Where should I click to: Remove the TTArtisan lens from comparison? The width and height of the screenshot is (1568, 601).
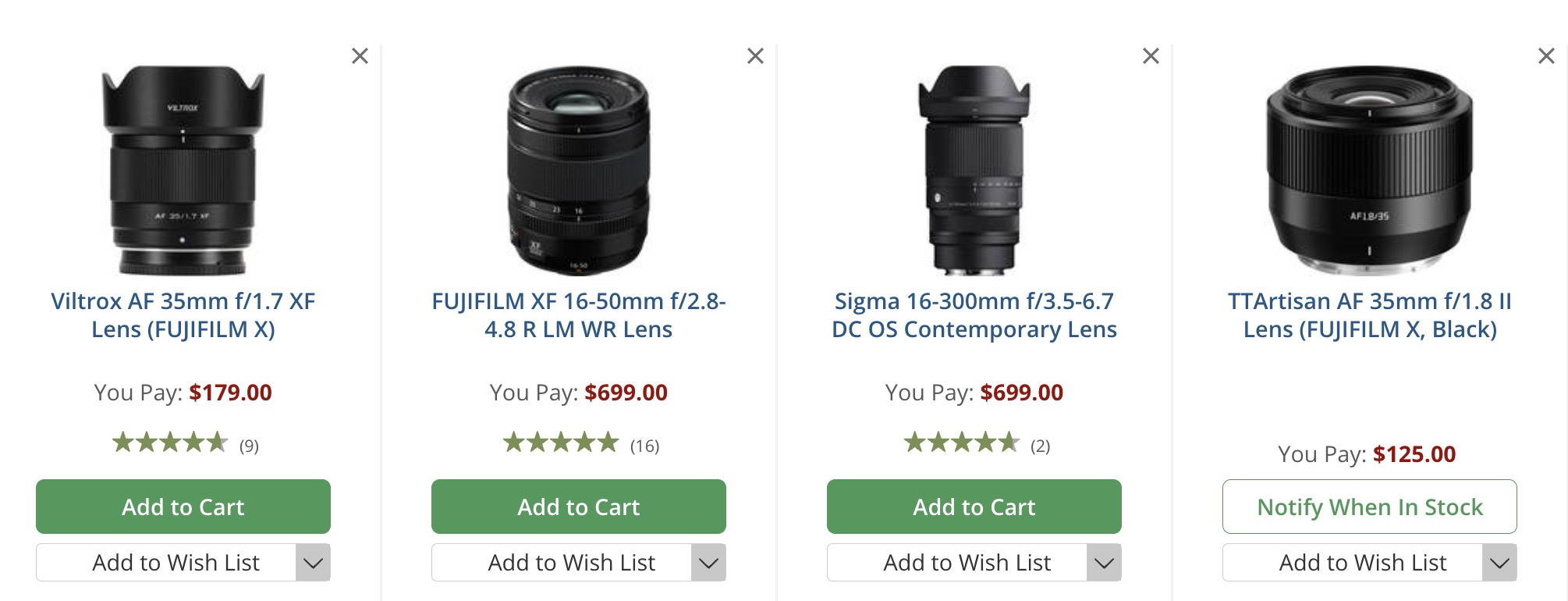click(x=1545, y=55)
